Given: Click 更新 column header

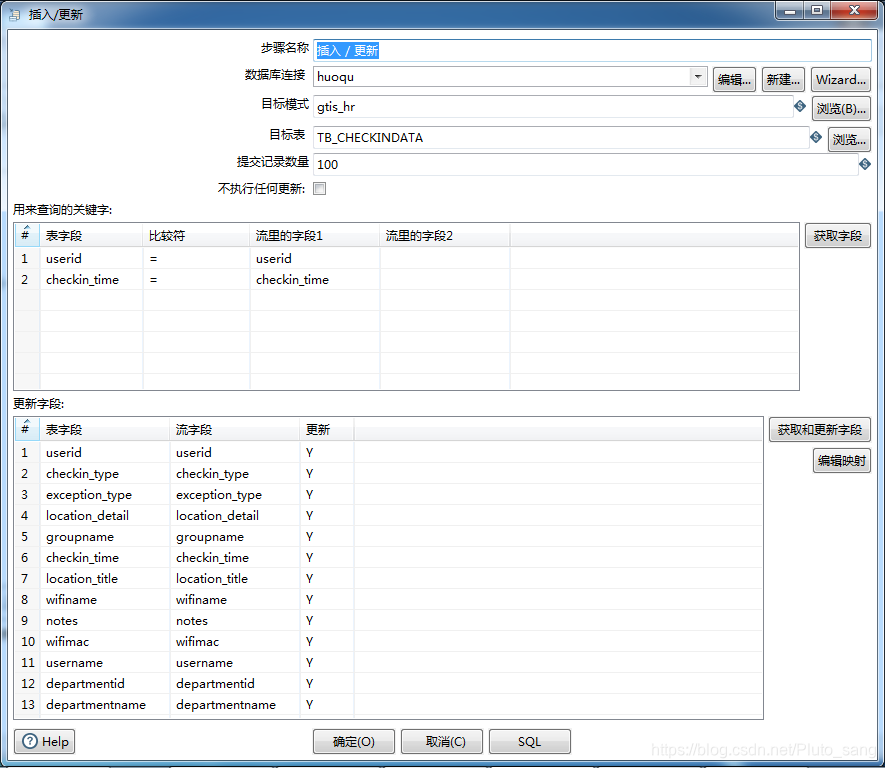Looking at the screenshot, I should [x=326, y=429].
